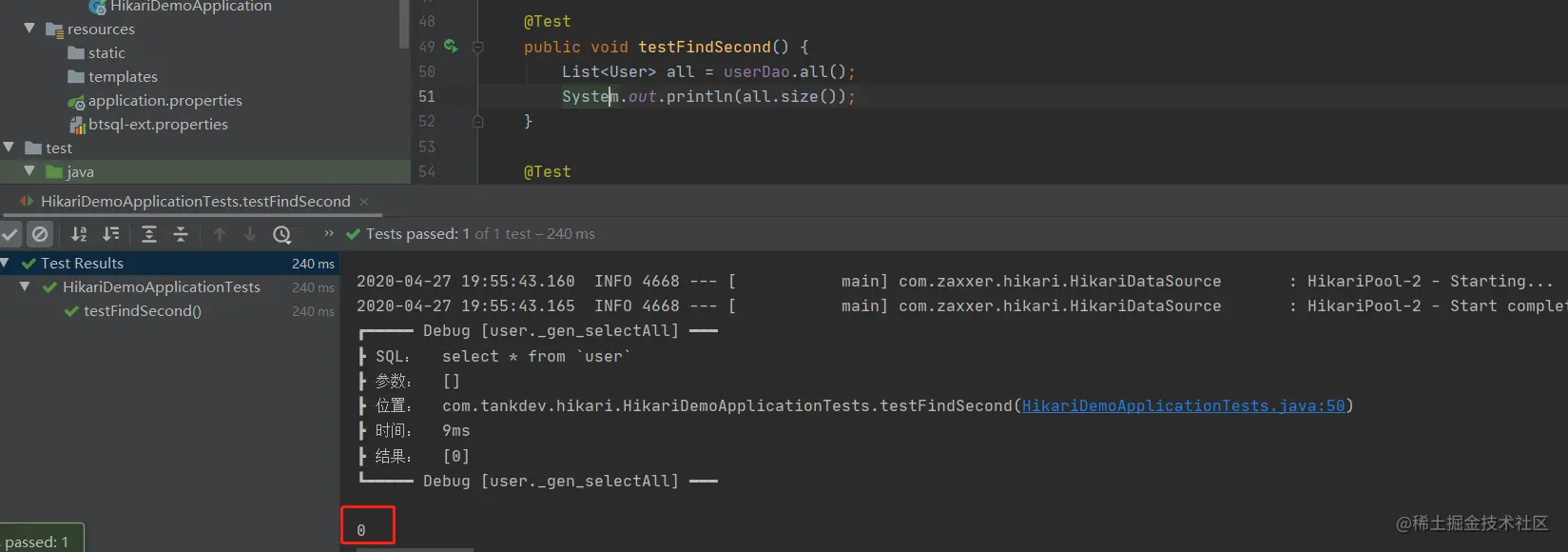Click the application.properties Spring leaf icon

pyautogui.click(x=76, y=102)
